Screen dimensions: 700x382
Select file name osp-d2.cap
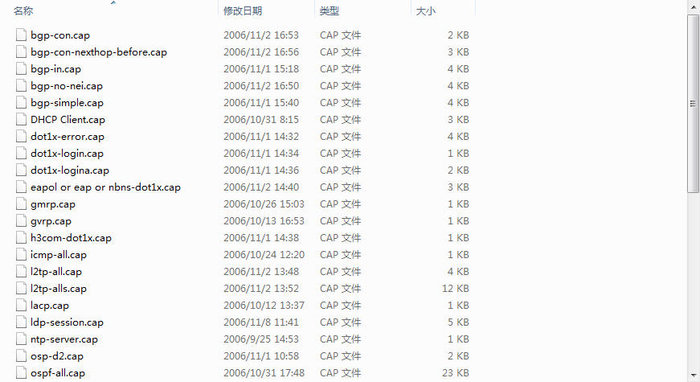click(x=57, y=356)
